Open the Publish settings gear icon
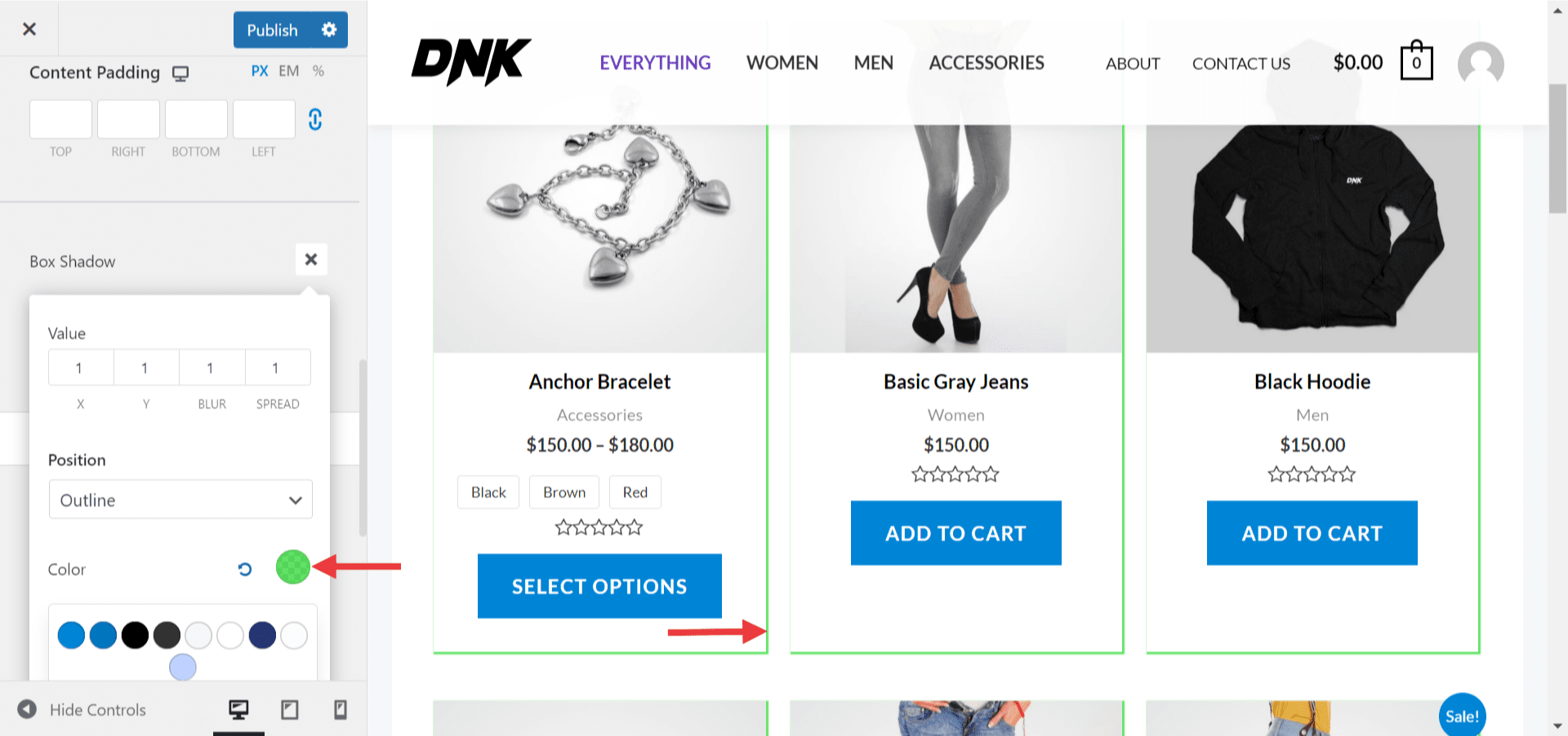The width and height of the screenshot is (1568, 736). [x=329, y=29]
